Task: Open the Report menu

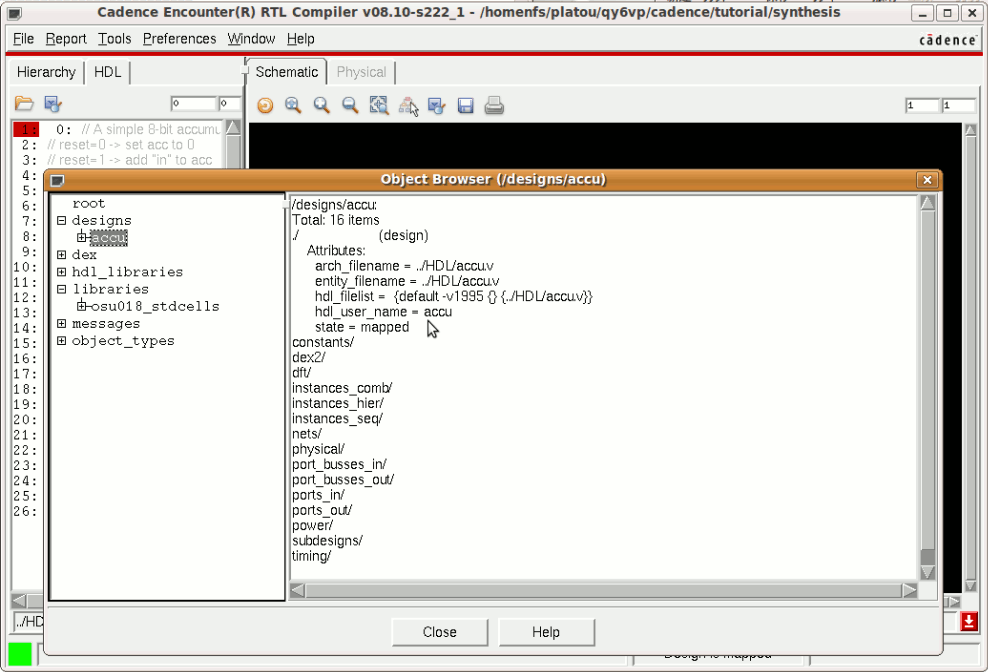Action: tap(66, 39)
